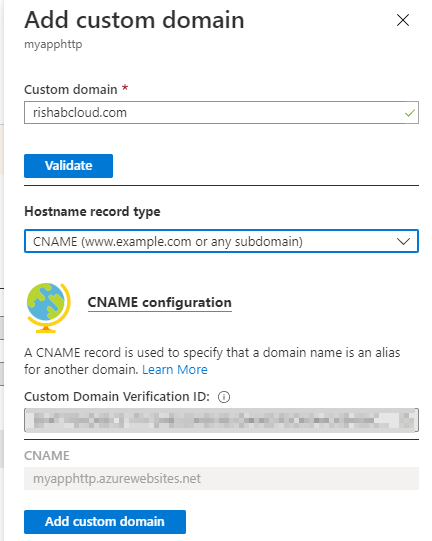Click the CNAME configuration heading

(159, 303)
